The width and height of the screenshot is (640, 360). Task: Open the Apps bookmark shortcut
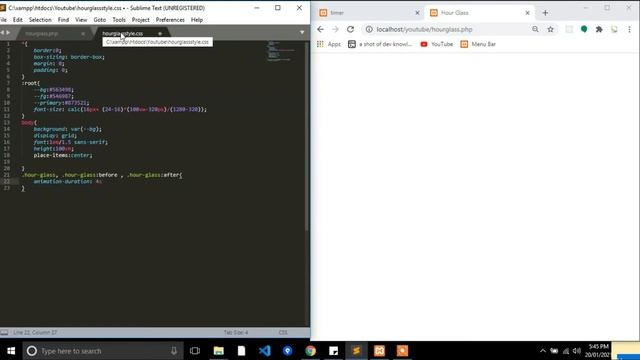coord(329,44)
